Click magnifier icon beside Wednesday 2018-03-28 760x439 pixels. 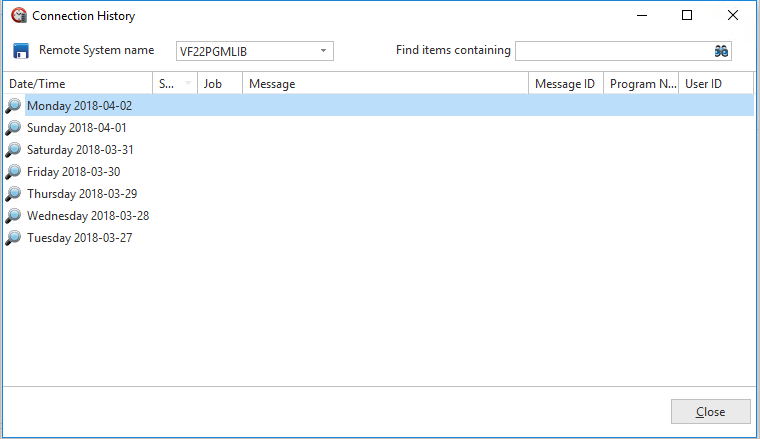coord(13,216)
